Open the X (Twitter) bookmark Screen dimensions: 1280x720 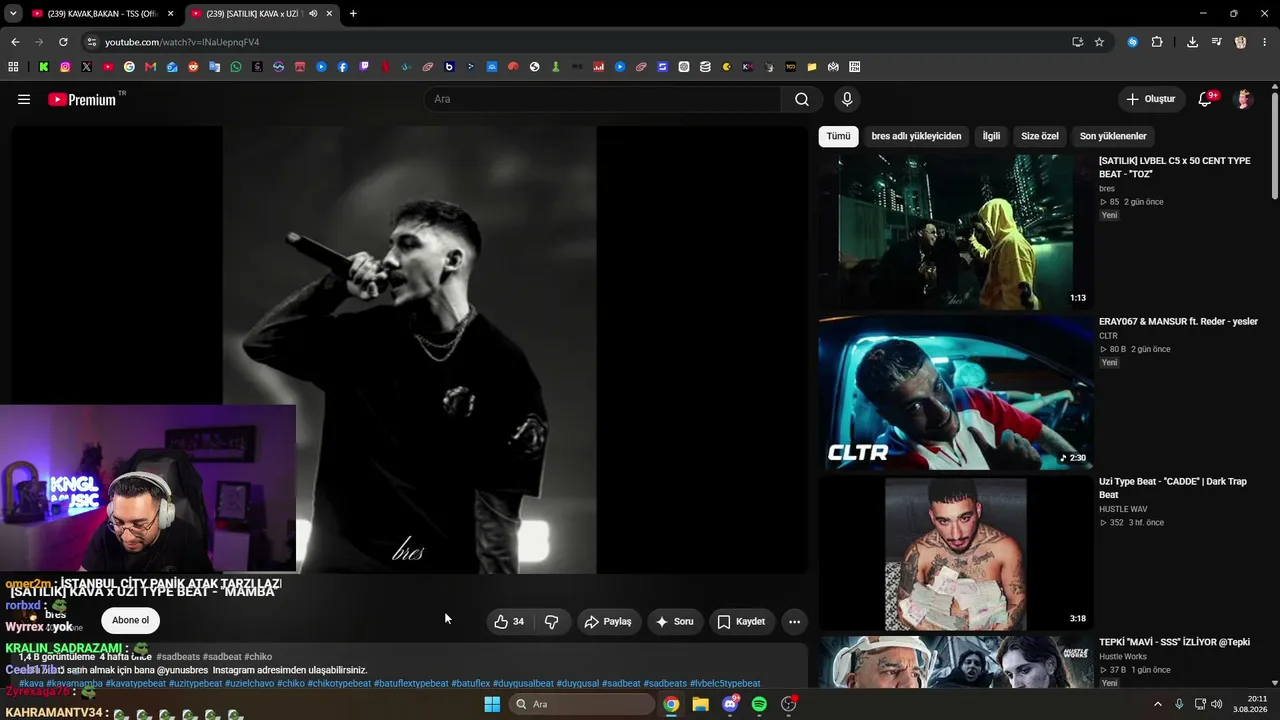86,67
